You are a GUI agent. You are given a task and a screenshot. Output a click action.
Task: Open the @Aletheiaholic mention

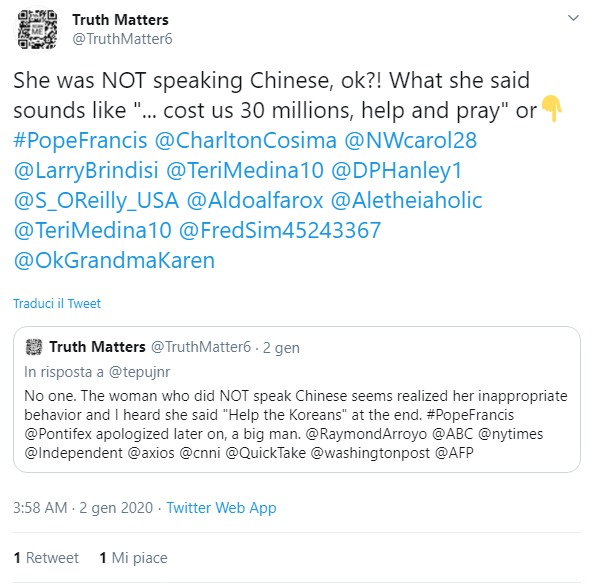(407, 200)
